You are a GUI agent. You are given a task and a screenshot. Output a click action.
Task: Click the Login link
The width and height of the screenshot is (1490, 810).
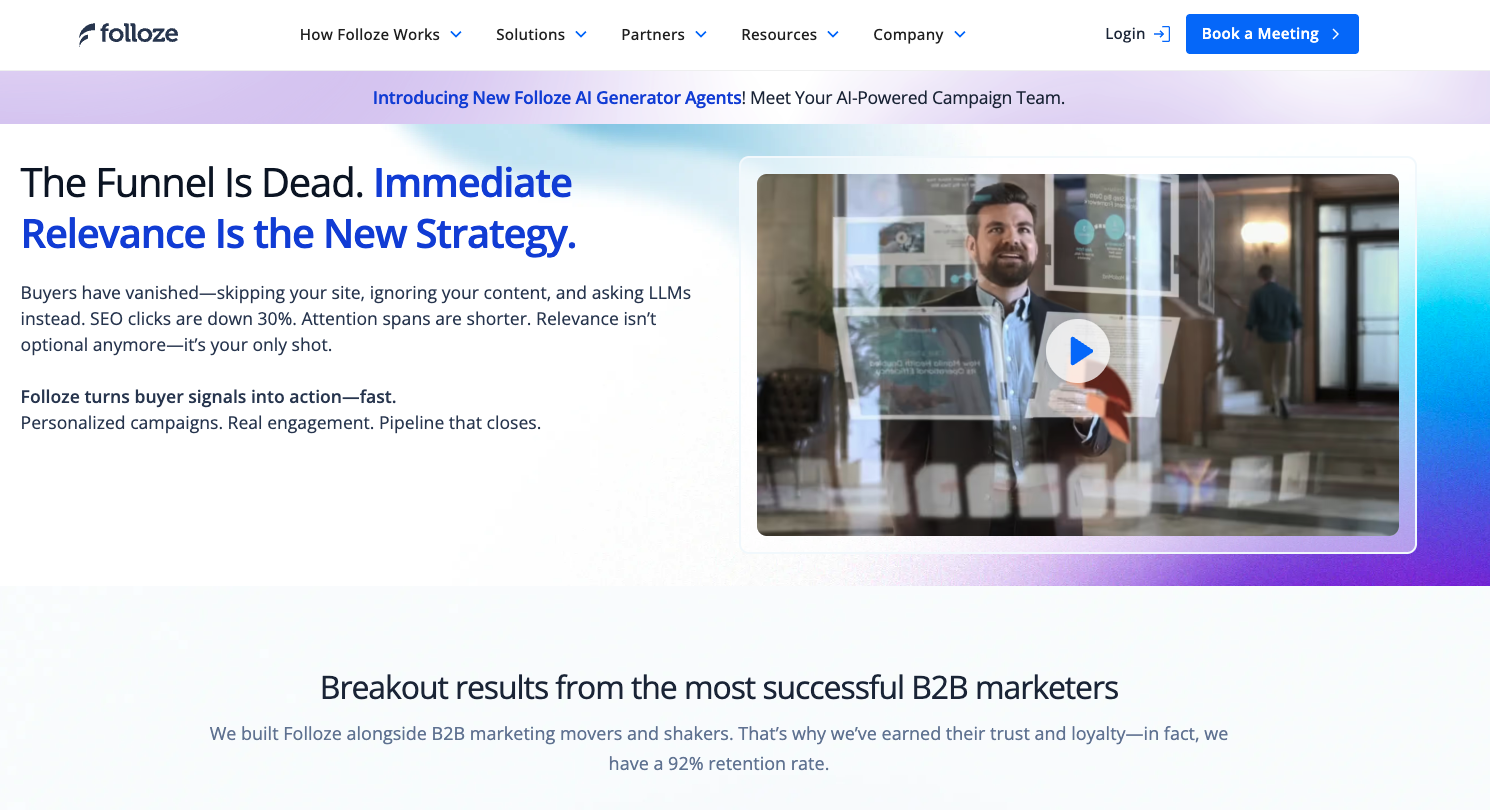[x=1137, y=34]
